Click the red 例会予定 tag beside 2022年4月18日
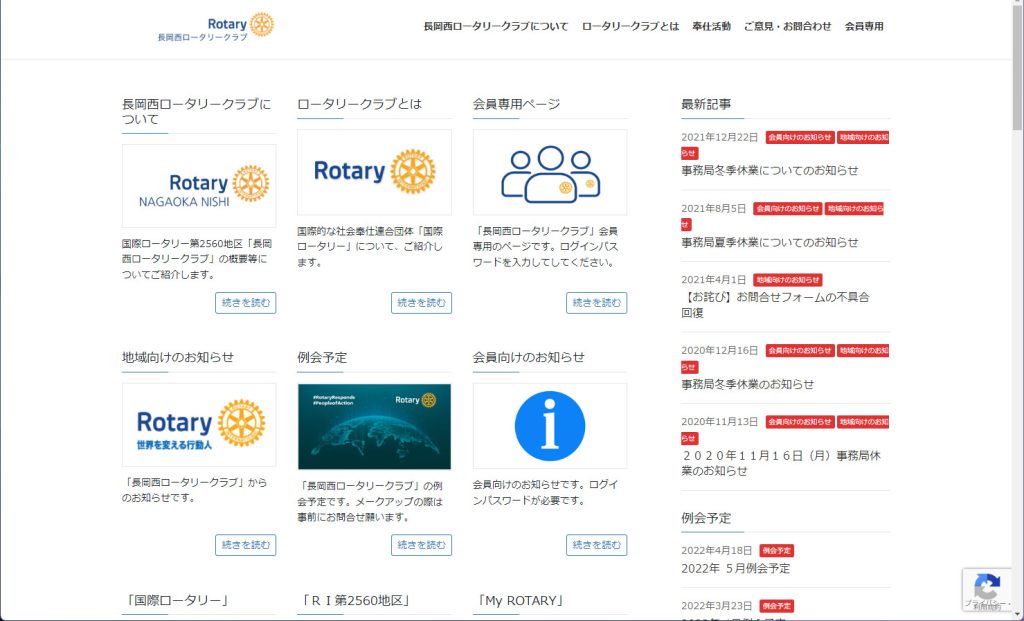 [x=777, y=550]
